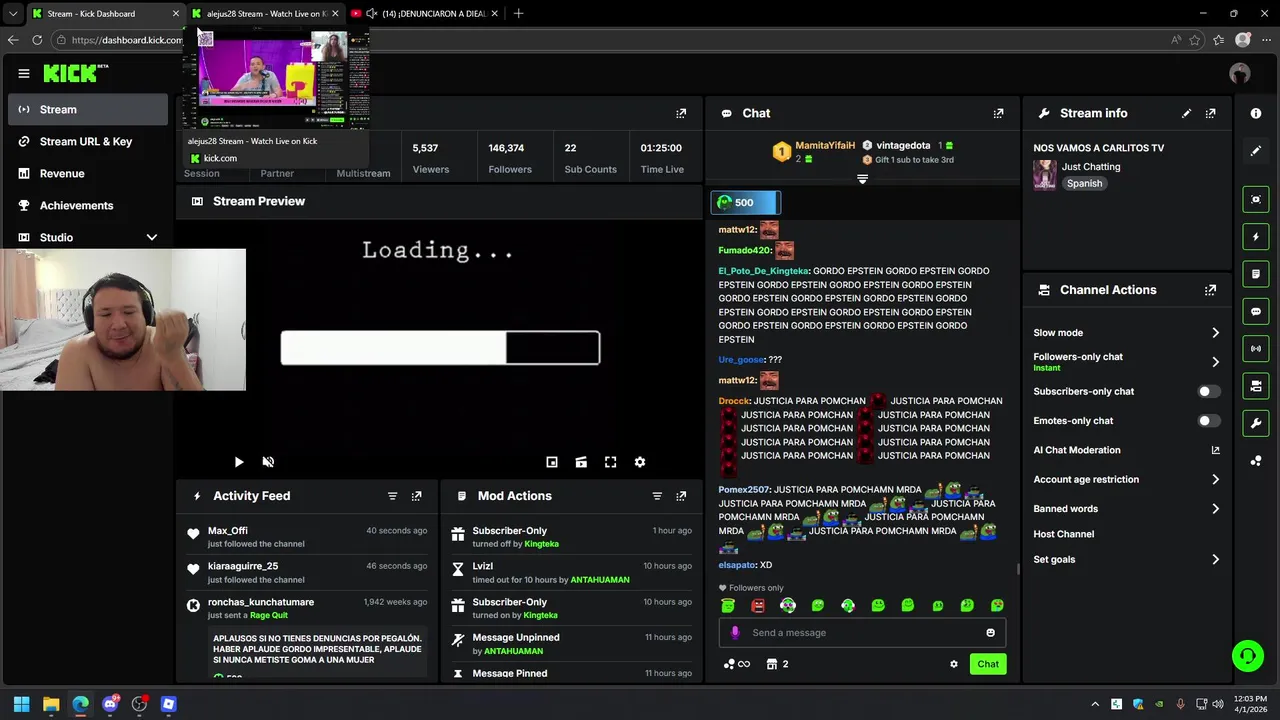Play the stream preview
Image resolution: width=1280 pixels, height=720 pixels.
pos(238,462)
